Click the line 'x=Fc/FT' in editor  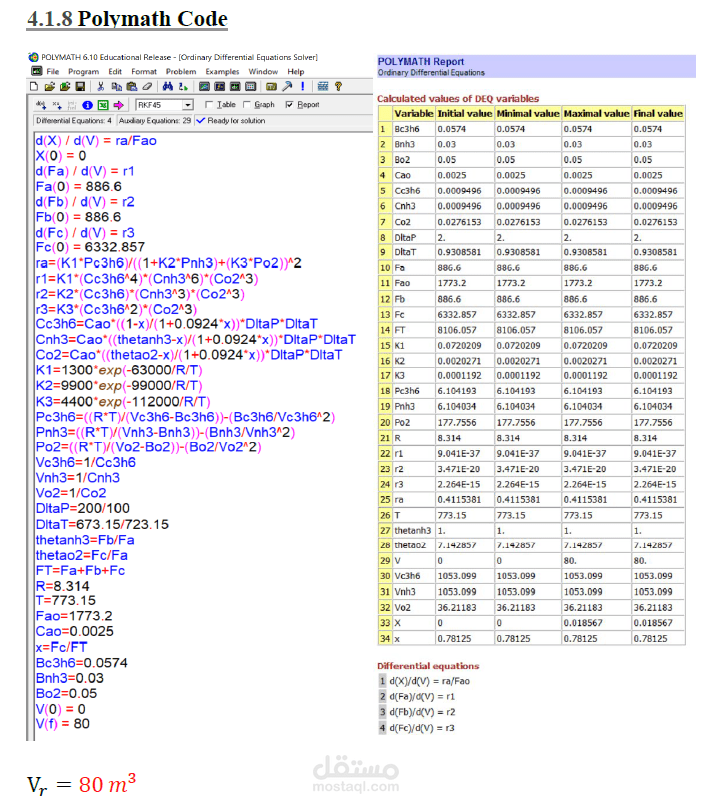tap(61, 647)
